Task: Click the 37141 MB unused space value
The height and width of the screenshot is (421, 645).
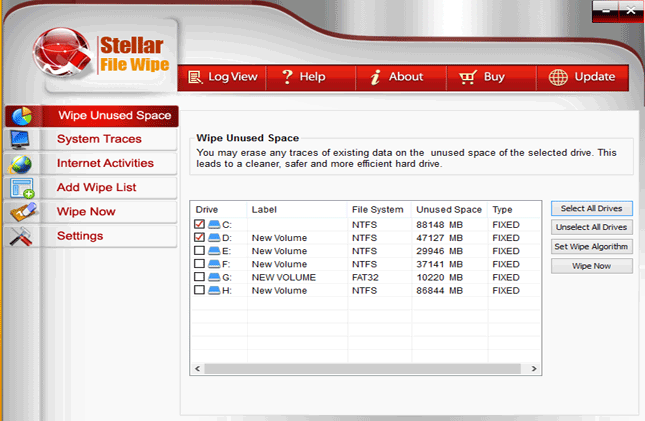Action: tap(439, 264)
